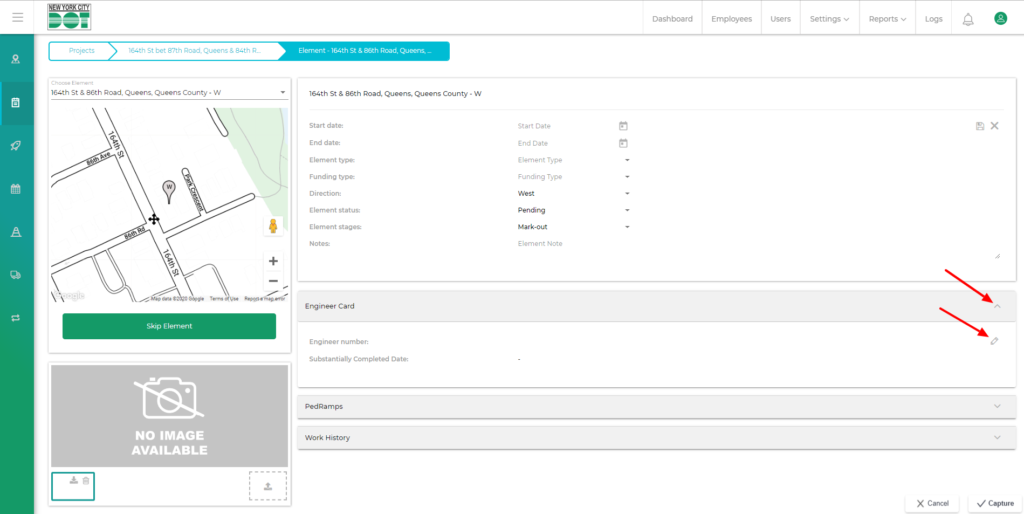Open the green user profile avatar
This screenshot has height=514, width=1024.
click(x=1000, y=19)
